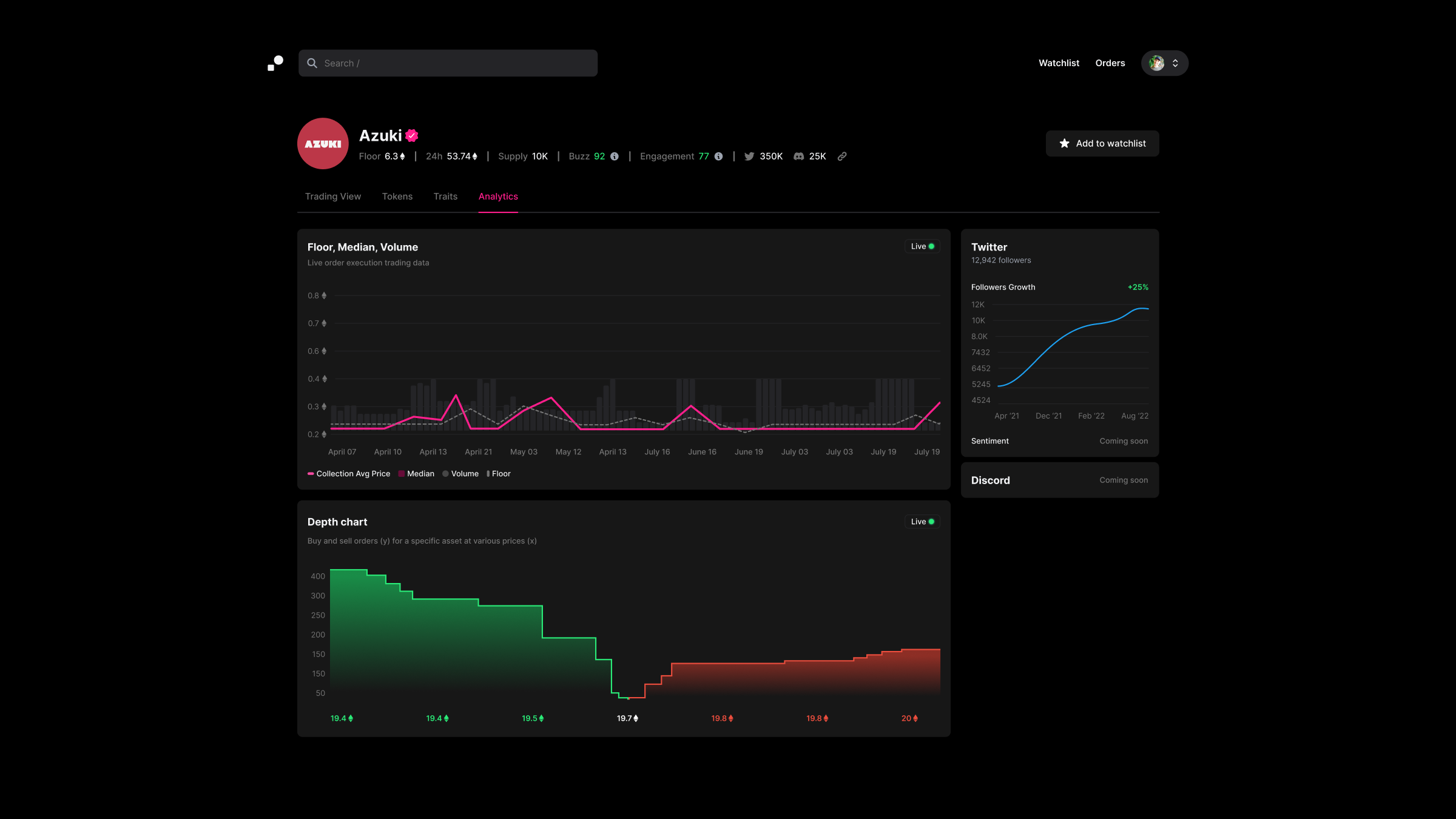1456x819 pixels.
Task: Click the Twitter card heading
Action: (989, 247)
